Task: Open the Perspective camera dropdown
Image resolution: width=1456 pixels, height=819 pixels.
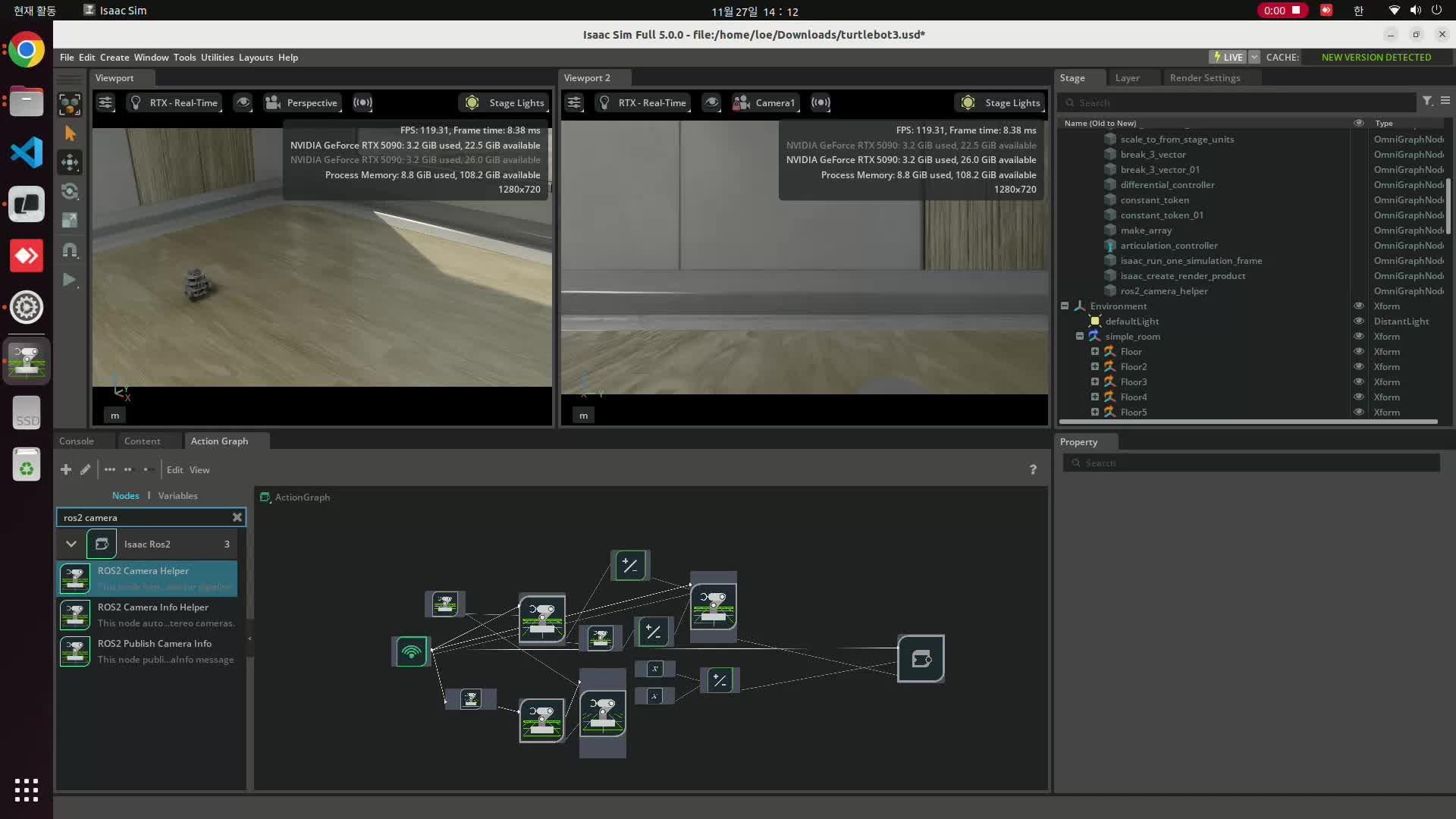Action: pyautogui.click(x=302, y=102)
